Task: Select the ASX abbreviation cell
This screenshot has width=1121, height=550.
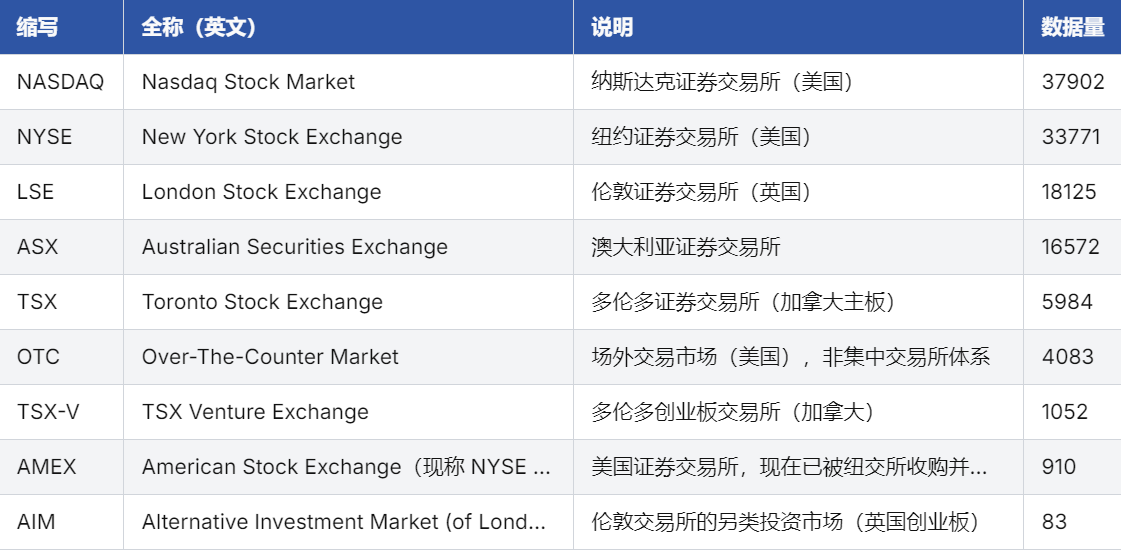Action: tap(38, 247)
